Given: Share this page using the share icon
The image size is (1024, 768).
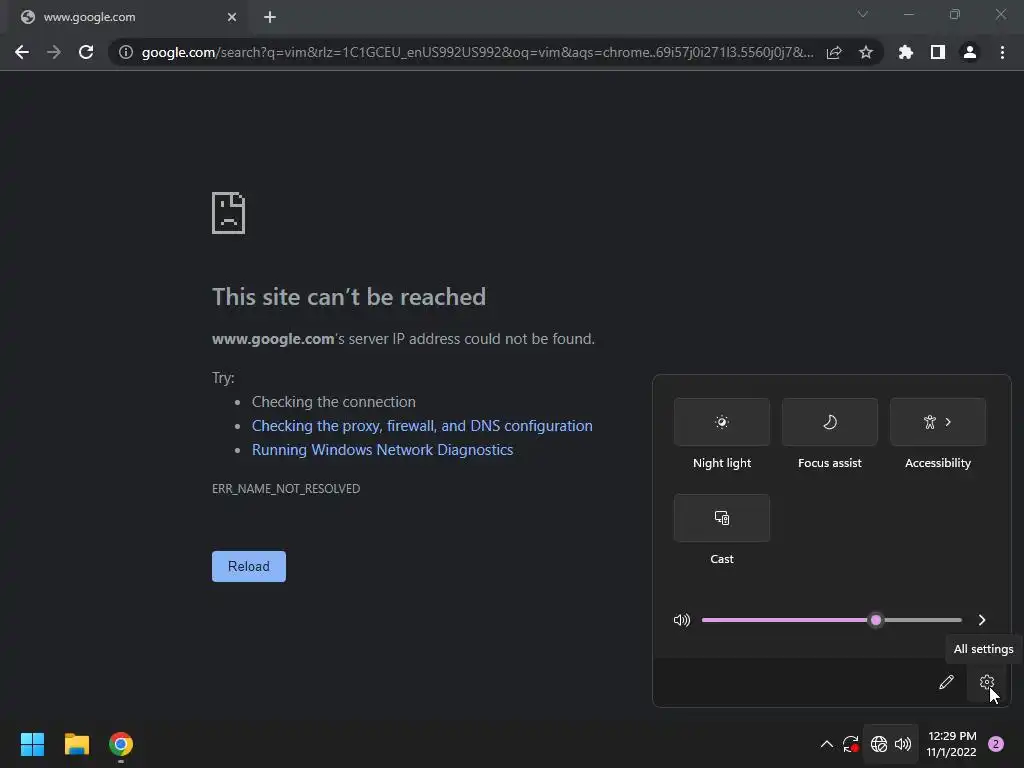Looking at the screenshot, I should (x=834, y=52).
